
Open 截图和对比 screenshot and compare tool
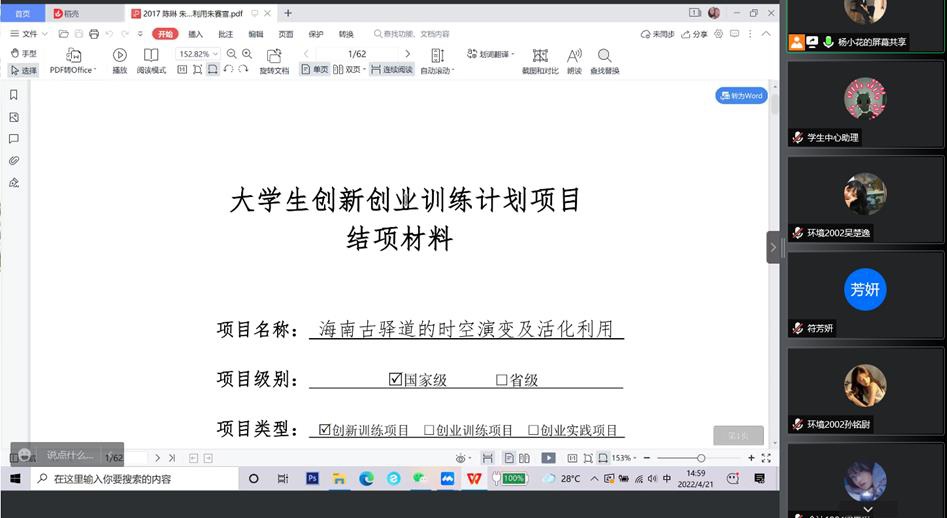pos(540,61)
